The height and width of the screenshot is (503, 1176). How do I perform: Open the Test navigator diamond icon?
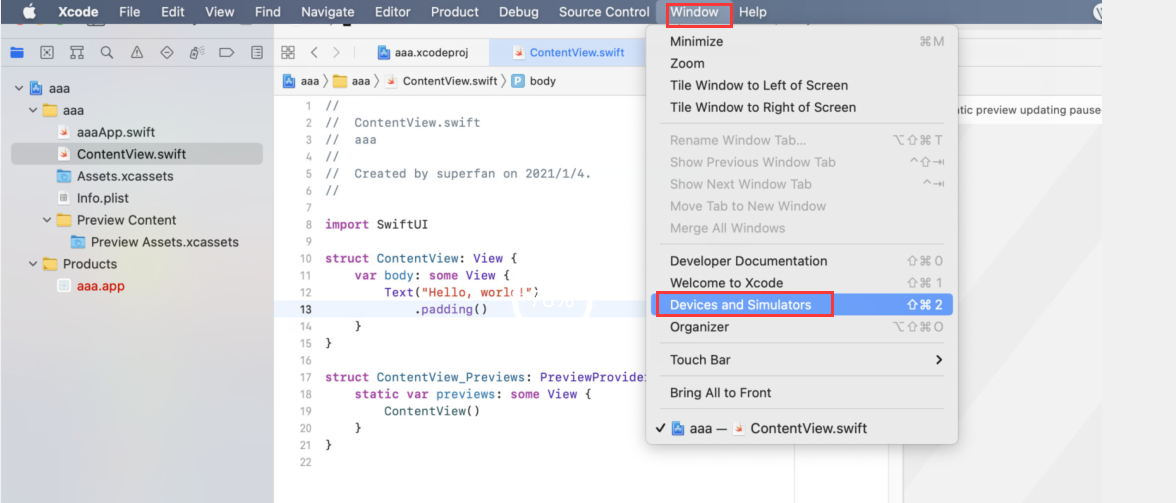(166, 52)
